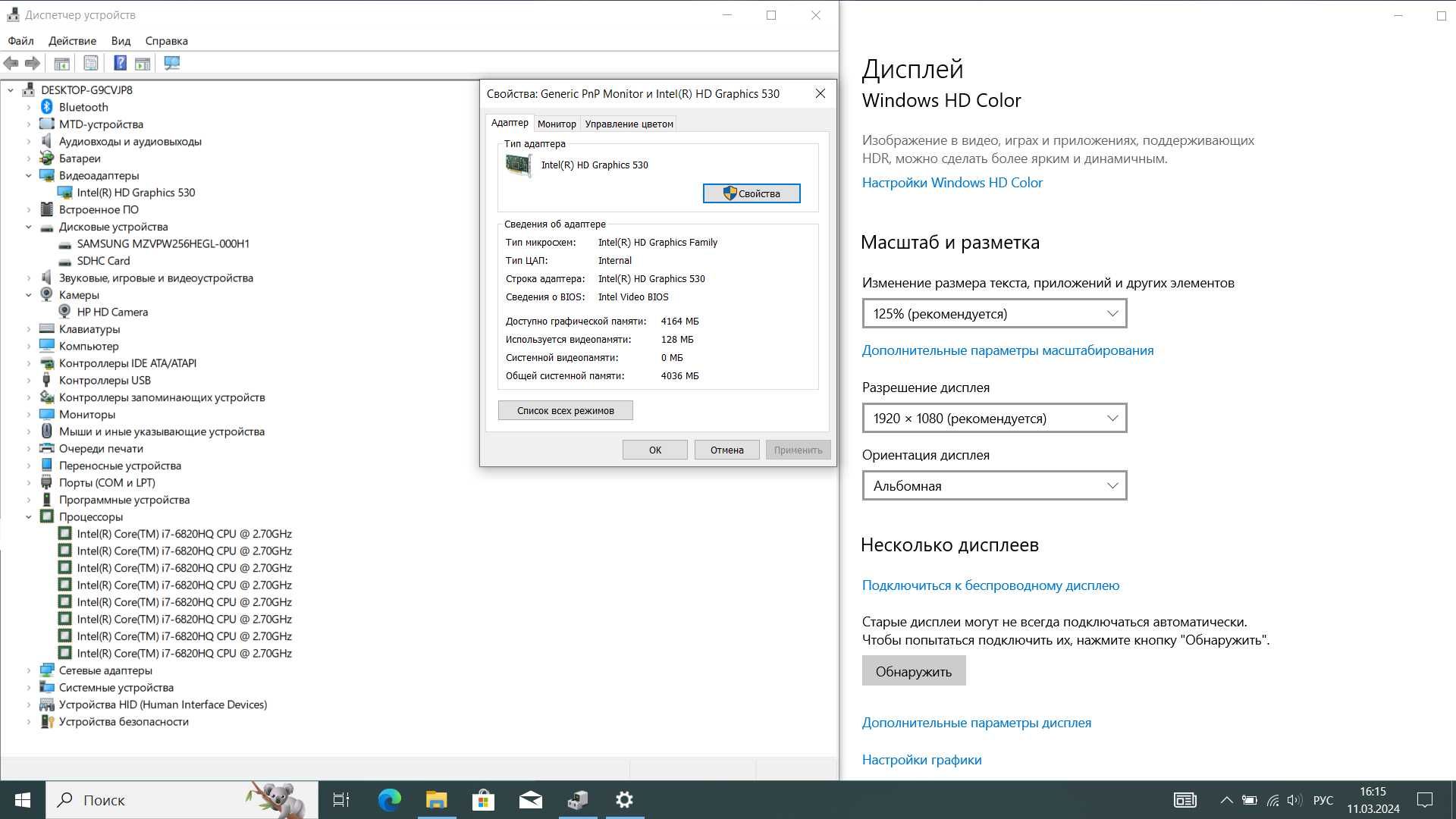Collapse the Процессоры category
This screenshot has height=819, width=1456.
tap(29, 516)
